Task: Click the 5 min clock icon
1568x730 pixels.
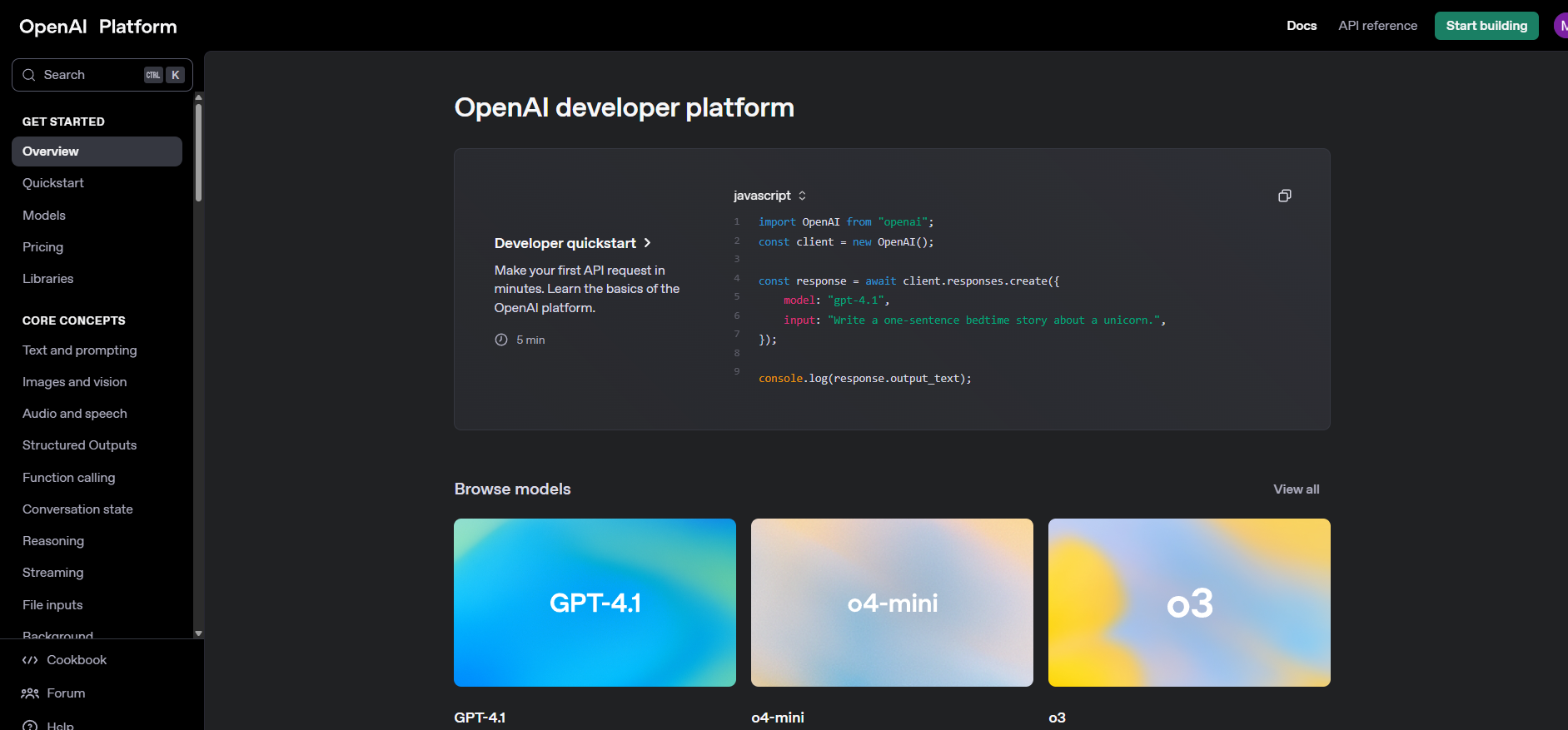Action: (501, 340)
